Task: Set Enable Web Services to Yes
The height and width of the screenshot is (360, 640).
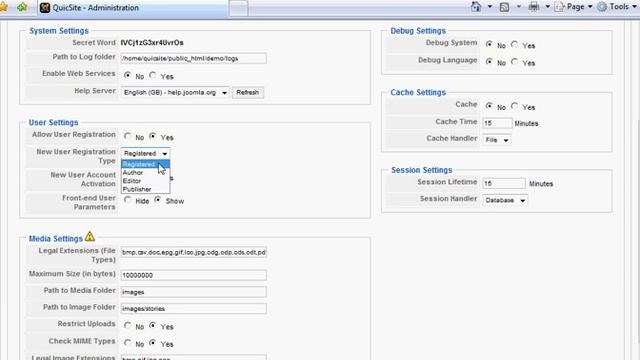Action: 153,76
